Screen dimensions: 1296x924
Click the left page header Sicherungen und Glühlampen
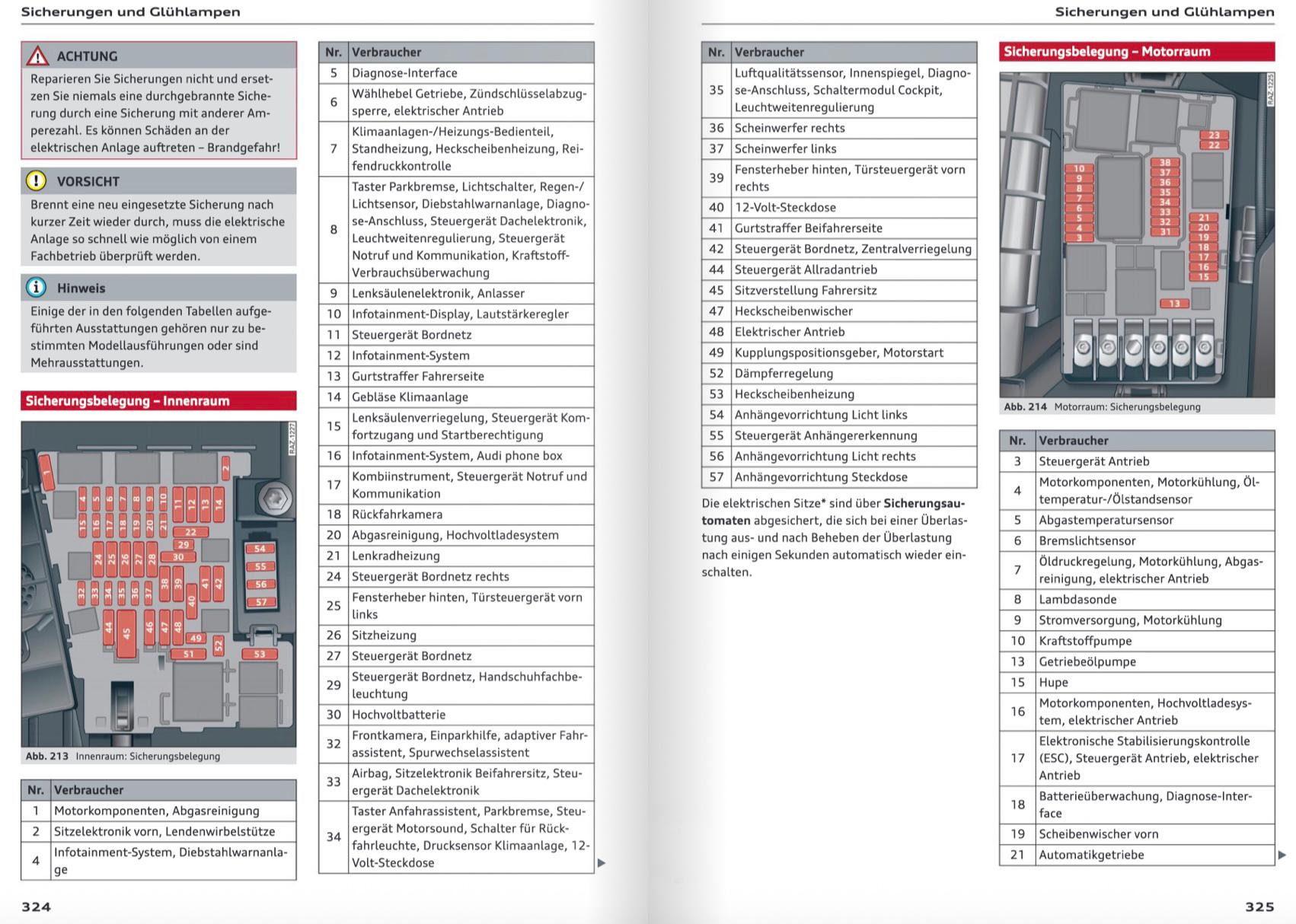coord(130,11)
